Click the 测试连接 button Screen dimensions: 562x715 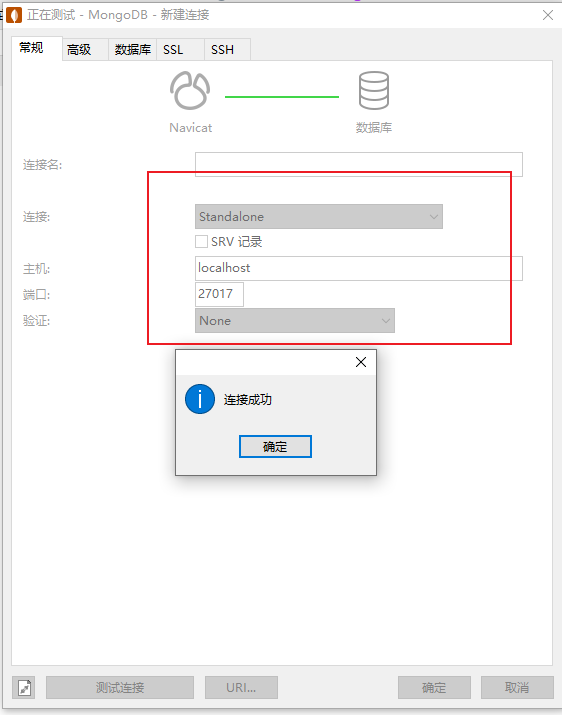pyautogui.click(x=120, y=688)
